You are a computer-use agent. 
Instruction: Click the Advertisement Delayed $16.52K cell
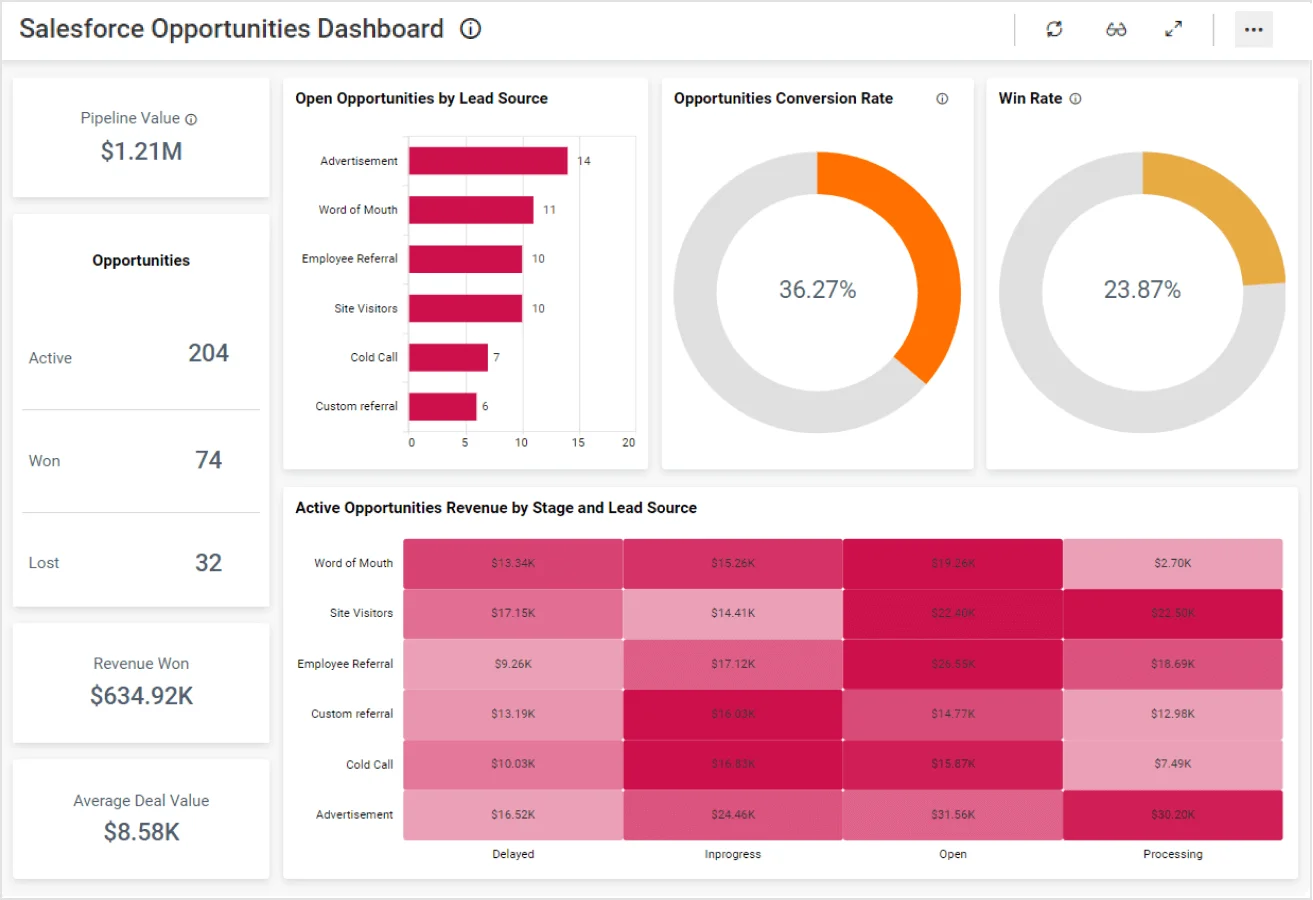click(x=513, y=815)
